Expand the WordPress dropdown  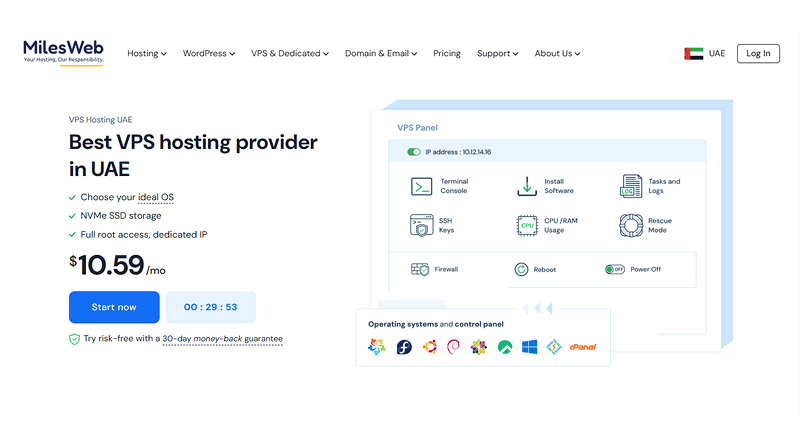pos(209,54)
